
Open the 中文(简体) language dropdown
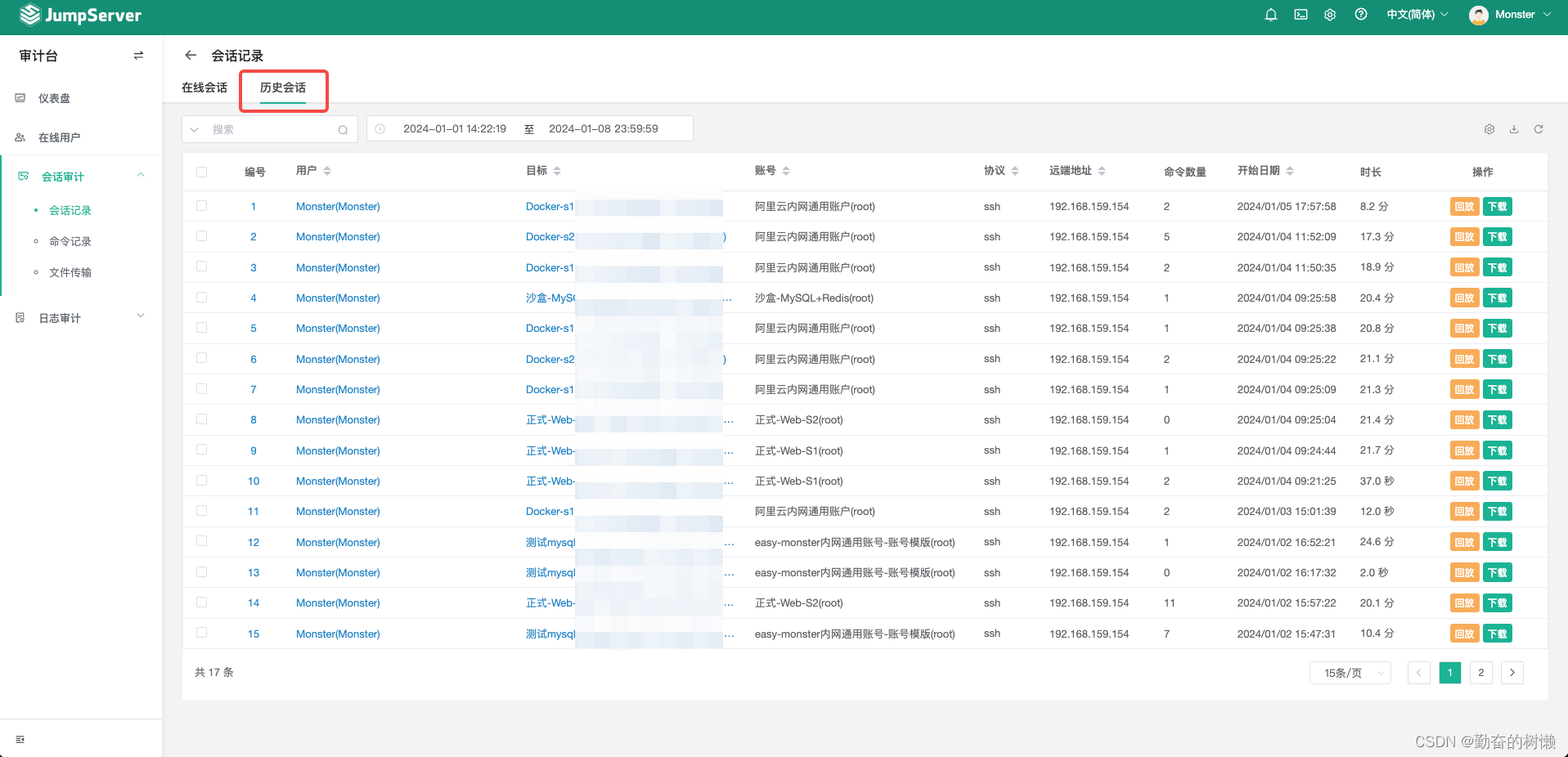point(1417,15)
